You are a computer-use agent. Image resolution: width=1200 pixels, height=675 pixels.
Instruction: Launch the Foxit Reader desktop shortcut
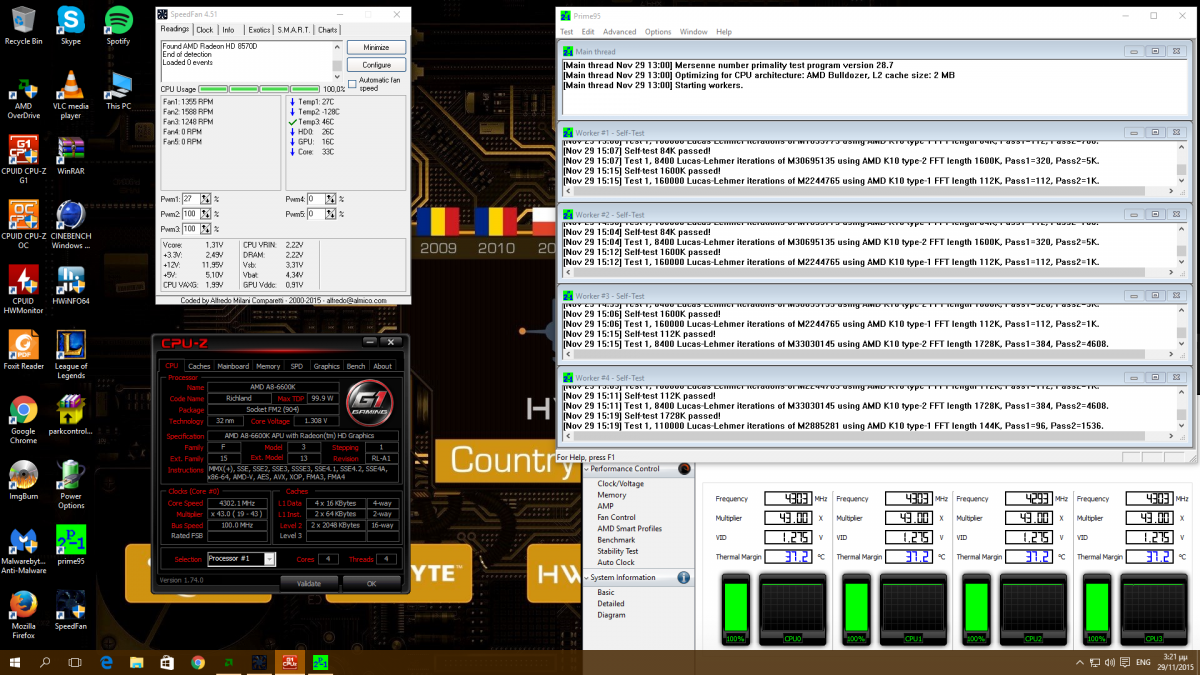23,351
